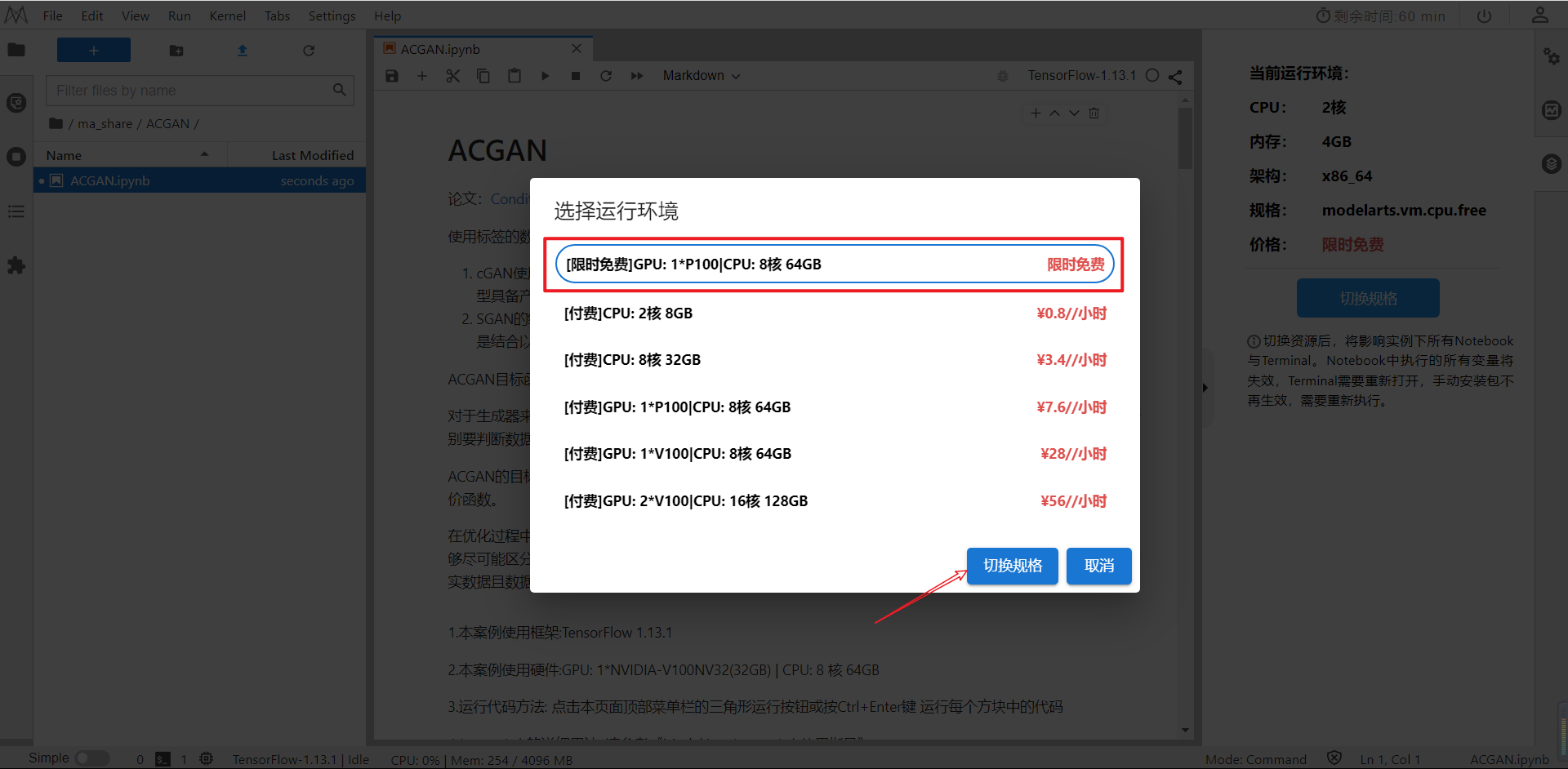This screenshot has height=769, width=1568.
Task: Select paid CPU 8核 32GB option
Action: coord(835,360)
